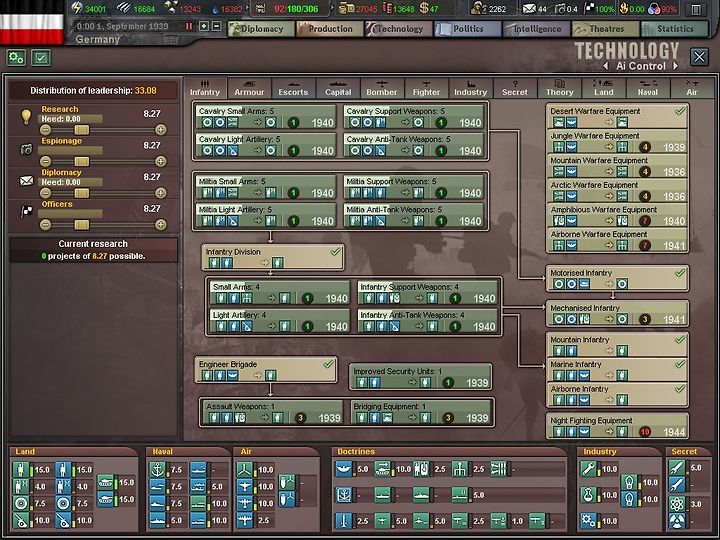
Task: Research Infantry Support Weapons technology
Action: pyautogui.click(x=428, y=293)
